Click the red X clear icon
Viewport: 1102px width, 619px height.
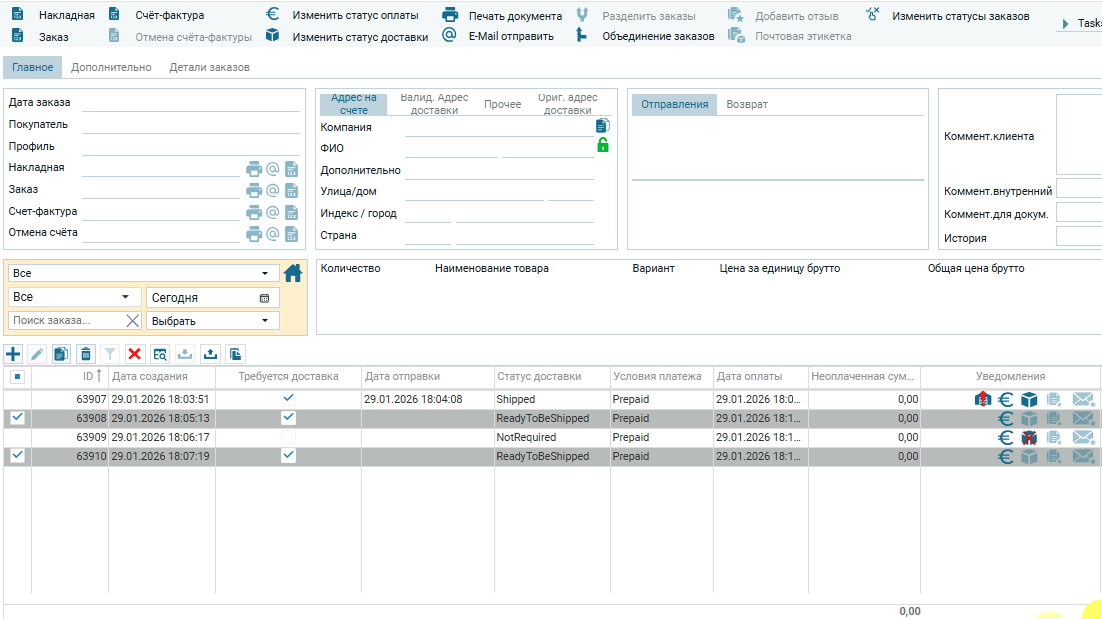pyautogui.click(x=135, y=353)
